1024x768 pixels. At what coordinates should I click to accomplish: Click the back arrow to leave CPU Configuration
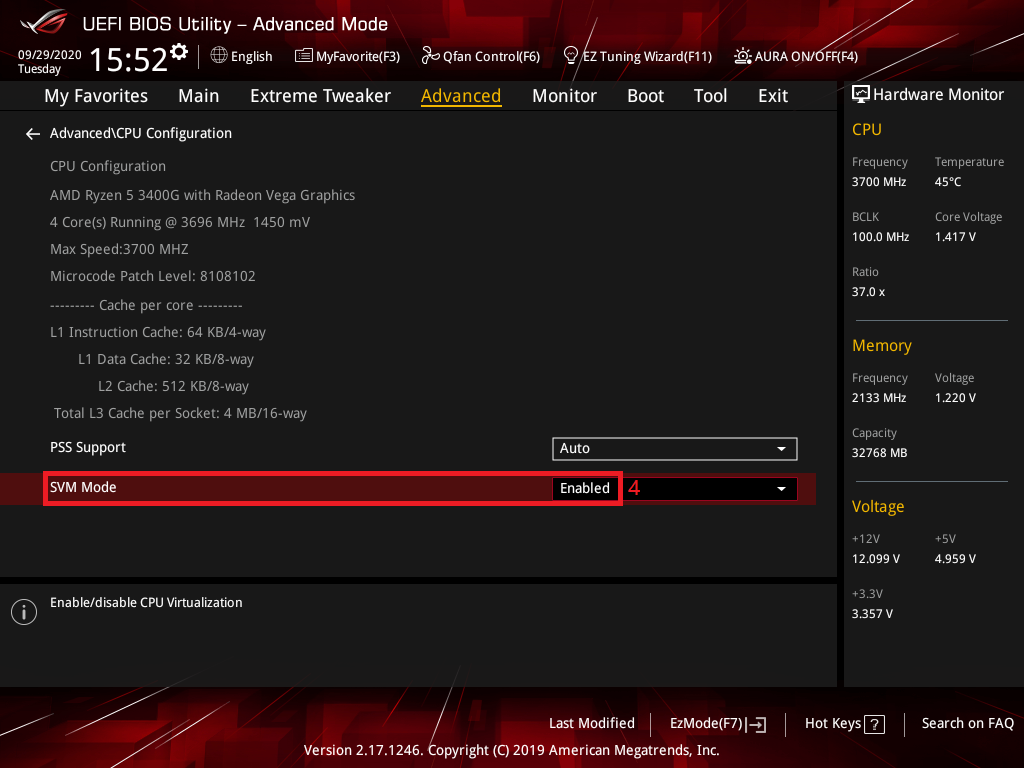click(33, 133)
